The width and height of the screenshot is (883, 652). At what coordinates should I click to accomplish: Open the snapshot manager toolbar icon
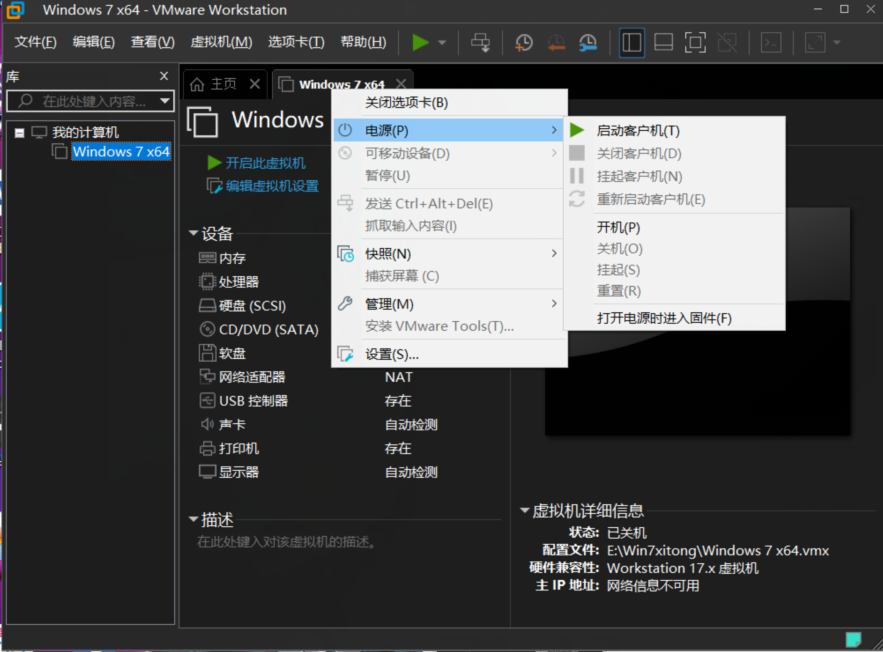tap(588, 42)
